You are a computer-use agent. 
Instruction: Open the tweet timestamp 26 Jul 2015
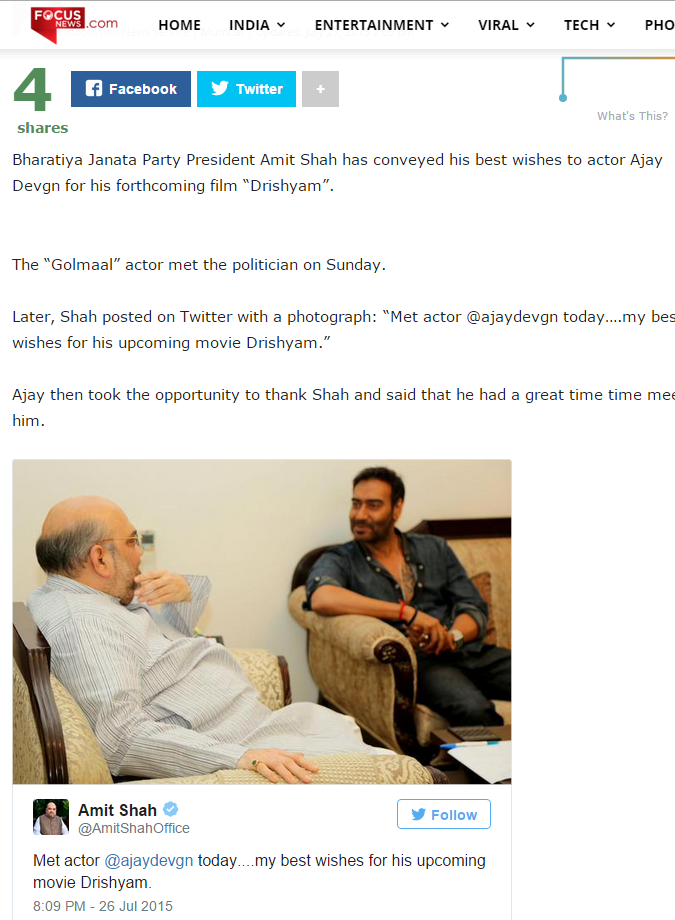[103, 907]
